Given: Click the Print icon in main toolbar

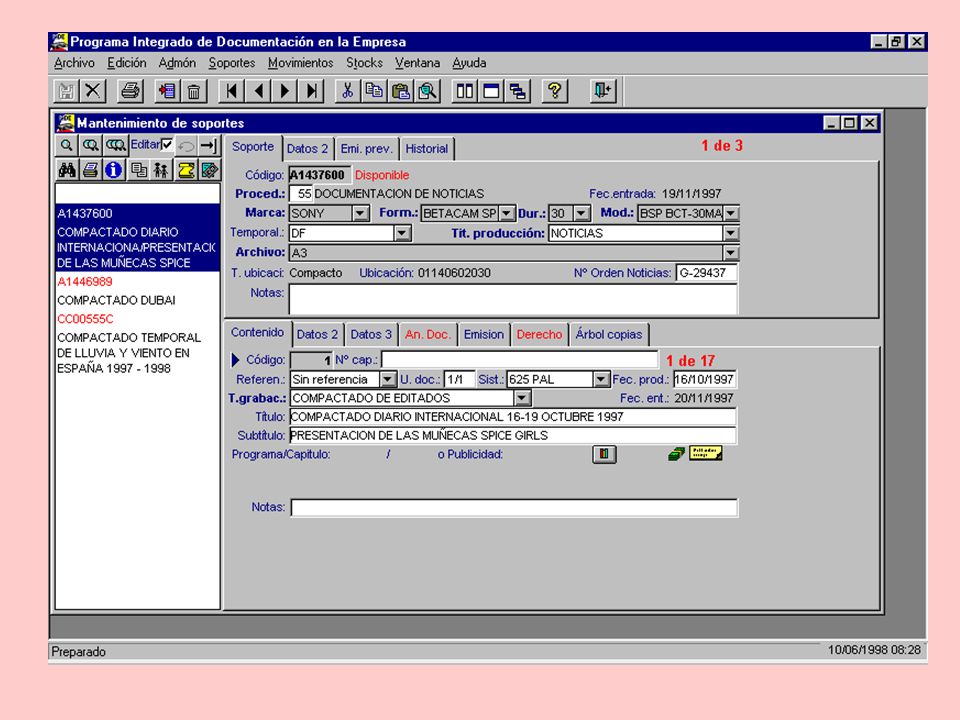Looking at the screenshot, I should [130, 91].
